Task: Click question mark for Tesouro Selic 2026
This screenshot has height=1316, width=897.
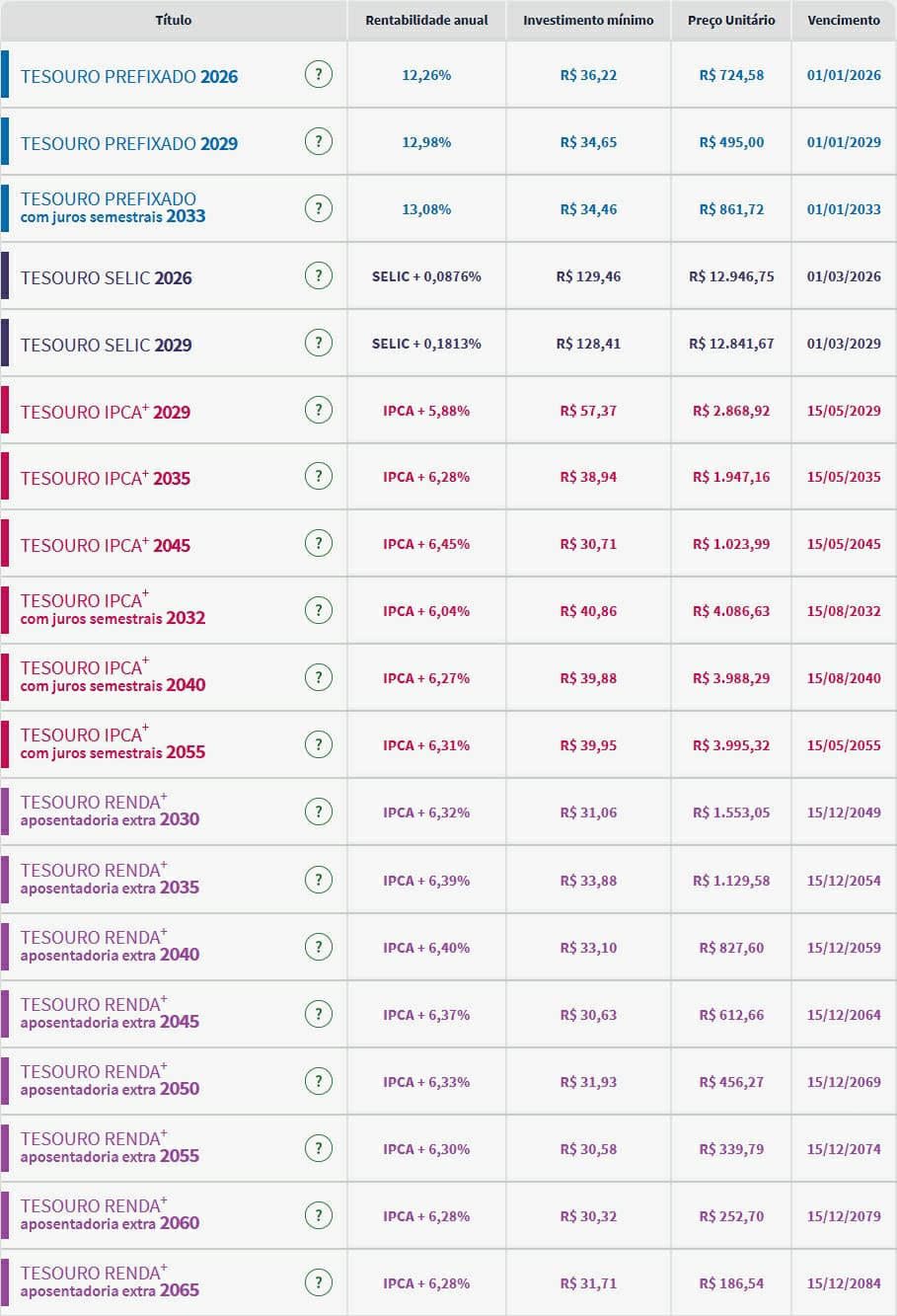Action: click(x=318, y=276)
